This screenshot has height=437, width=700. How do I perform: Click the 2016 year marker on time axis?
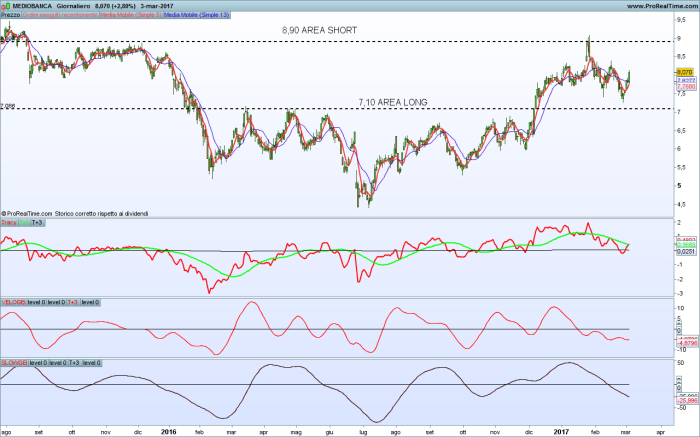(x=167, y=431)
